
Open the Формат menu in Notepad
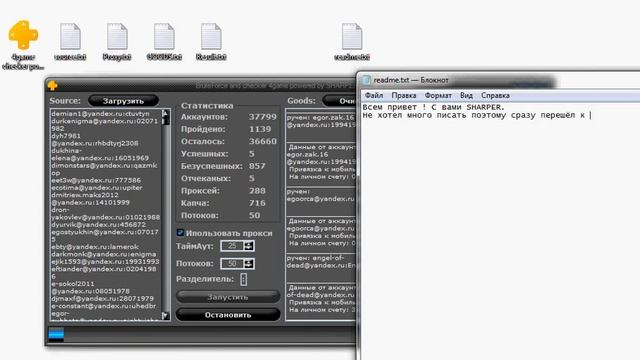click(x=438, y=95)
